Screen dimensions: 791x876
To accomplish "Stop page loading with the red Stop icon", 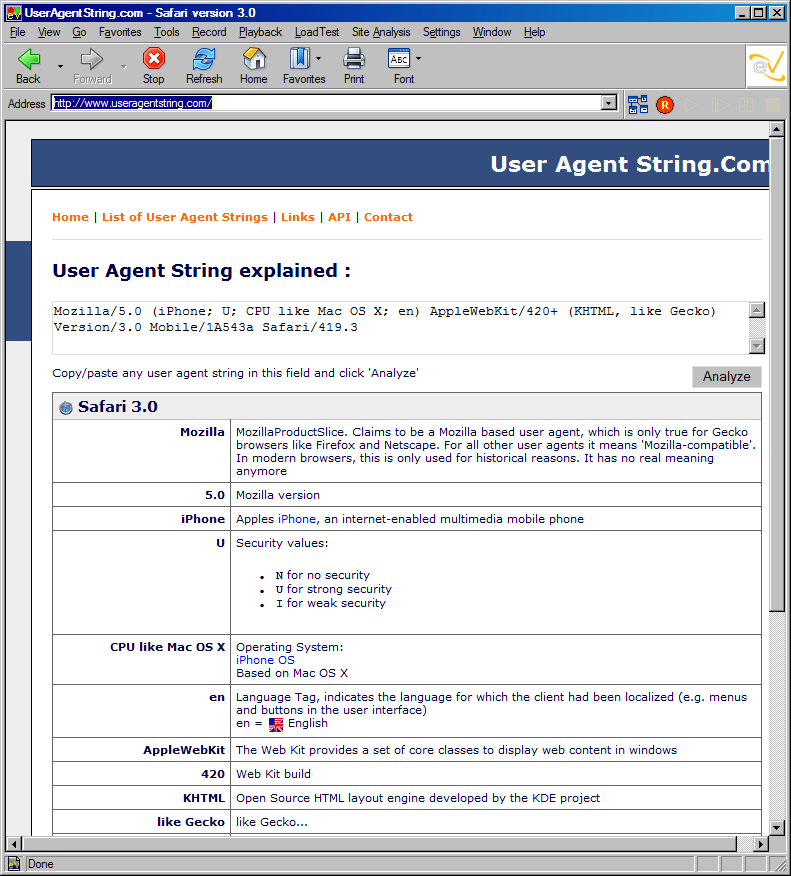I will point(154,59).
